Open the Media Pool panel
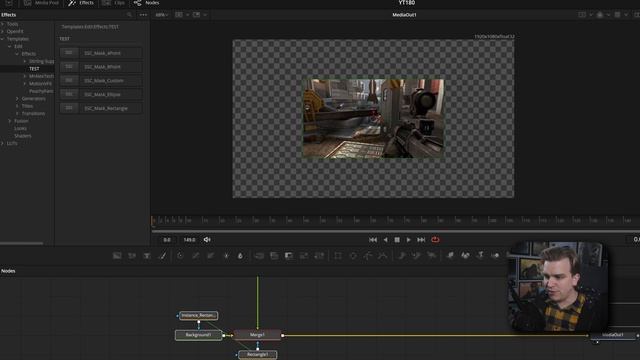Viewport: 640px width, 360px height. [x=41, y=3]
